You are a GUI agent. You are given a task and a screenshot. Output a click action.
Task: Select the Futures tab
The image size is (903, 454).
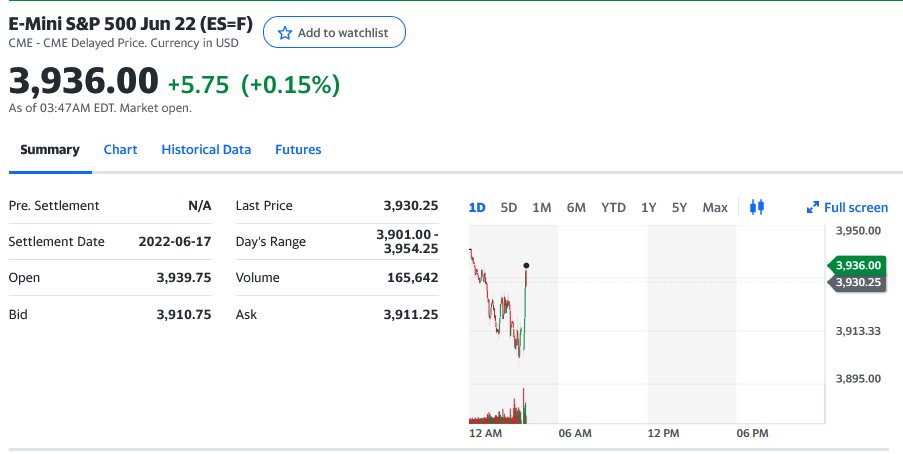298,149
